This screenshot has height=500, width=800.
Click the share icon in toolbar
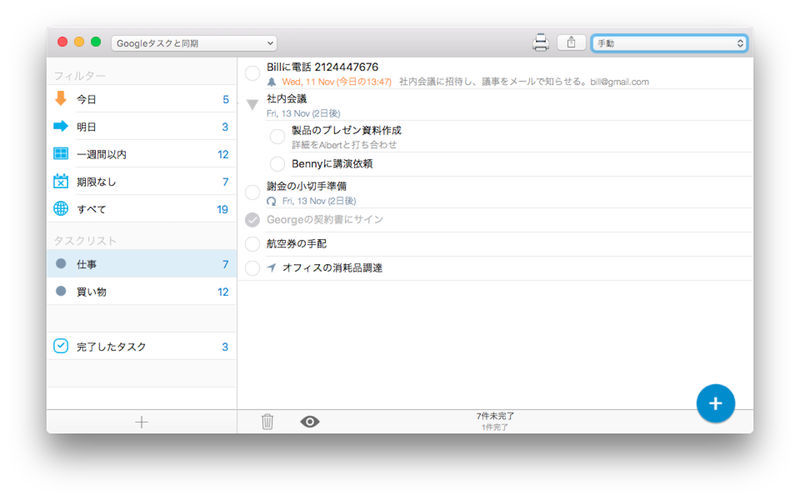[x=571, y=42]
